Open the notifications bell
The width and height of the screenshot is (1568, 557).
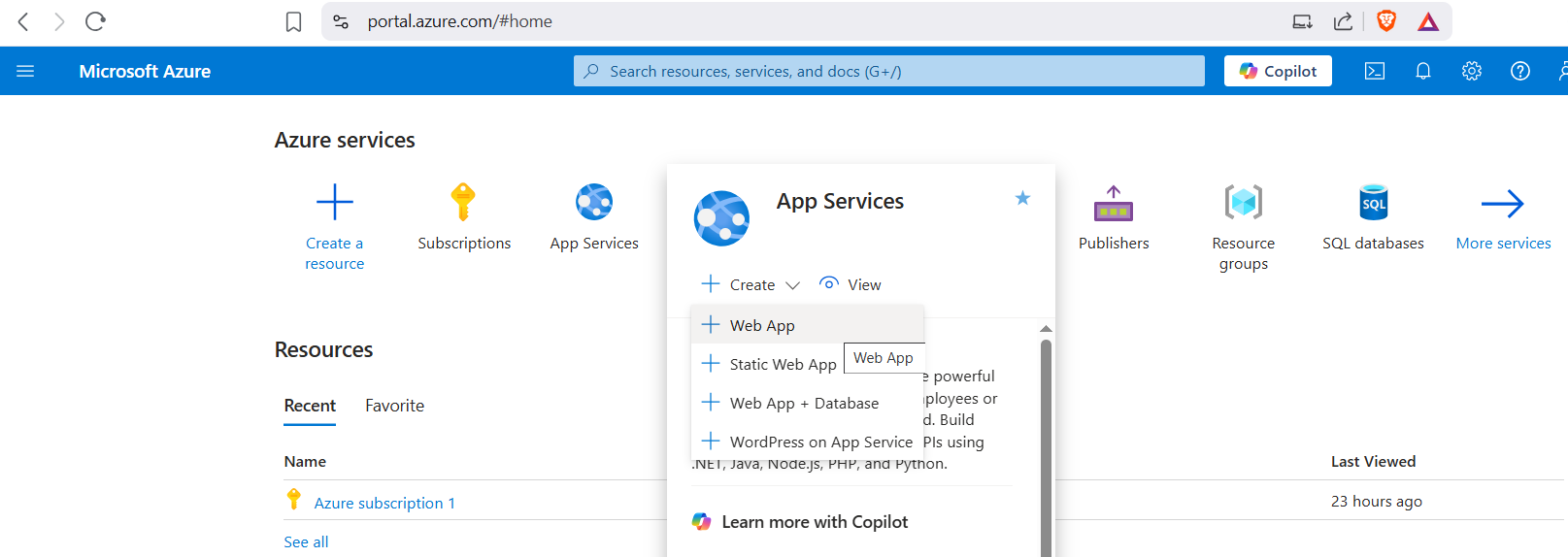[1423, 71]
